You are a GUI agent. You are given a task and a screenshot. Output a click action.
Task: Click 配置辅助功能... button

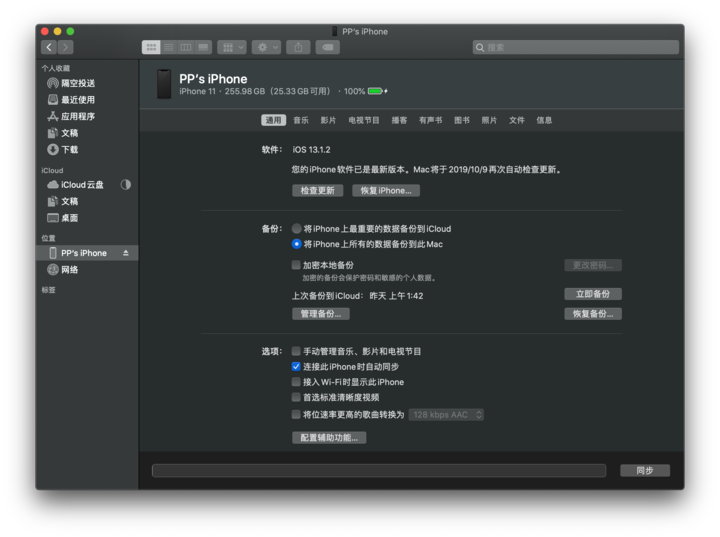329,438
